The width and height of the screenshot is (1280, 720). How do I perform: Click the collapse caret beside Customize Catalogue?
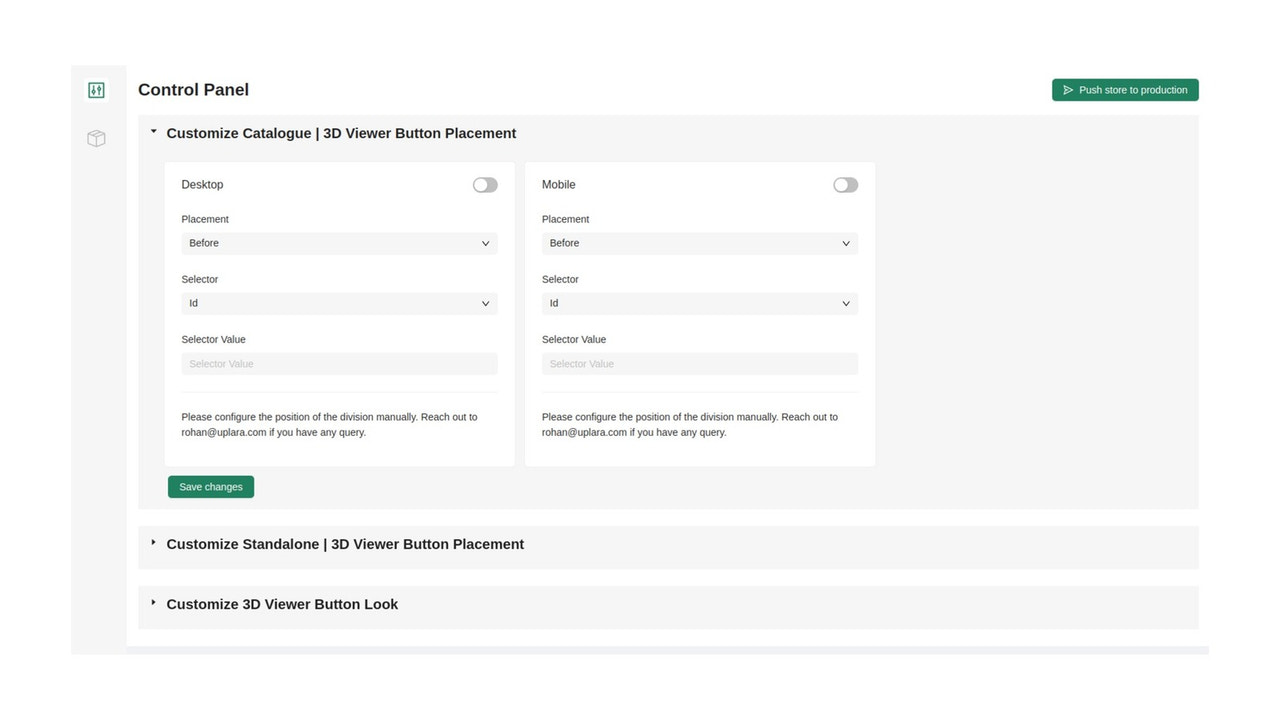click(x=153, y=131)
